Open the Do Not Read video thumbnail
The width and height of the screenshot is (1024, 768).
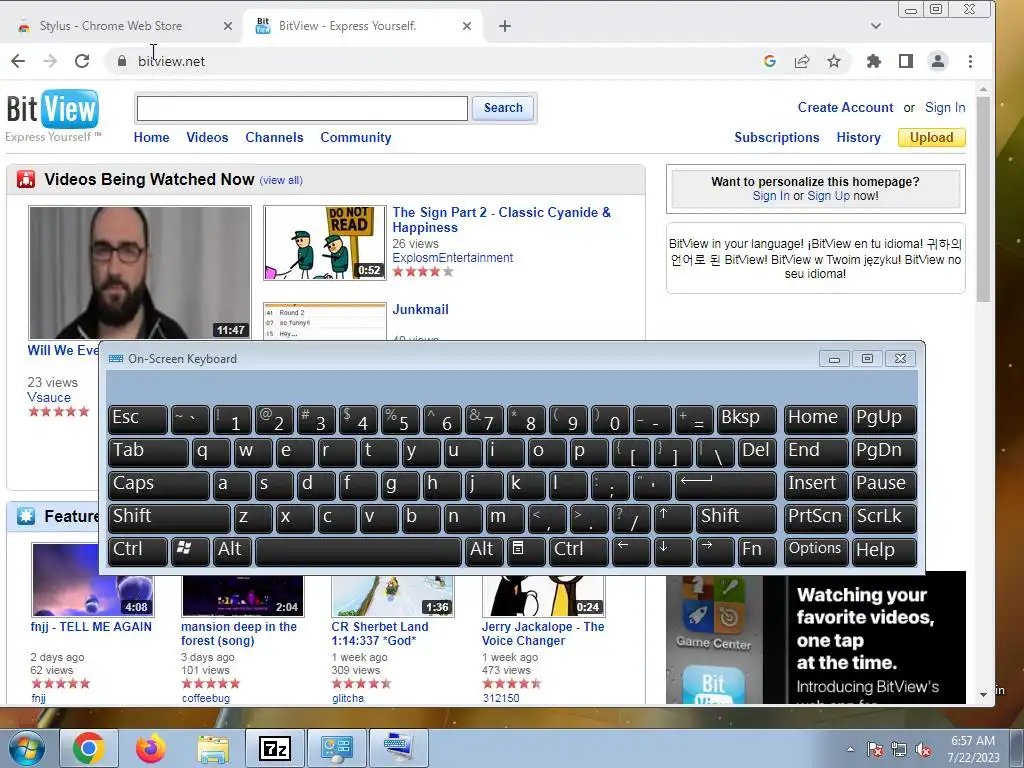325,243
